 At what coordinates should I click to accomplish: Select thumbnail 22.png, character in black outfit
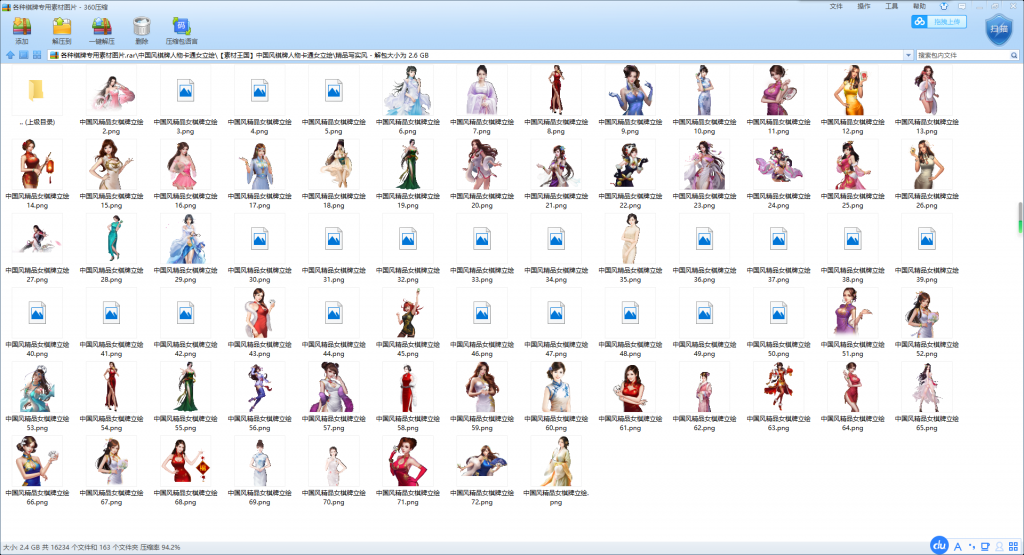point(630,165)
